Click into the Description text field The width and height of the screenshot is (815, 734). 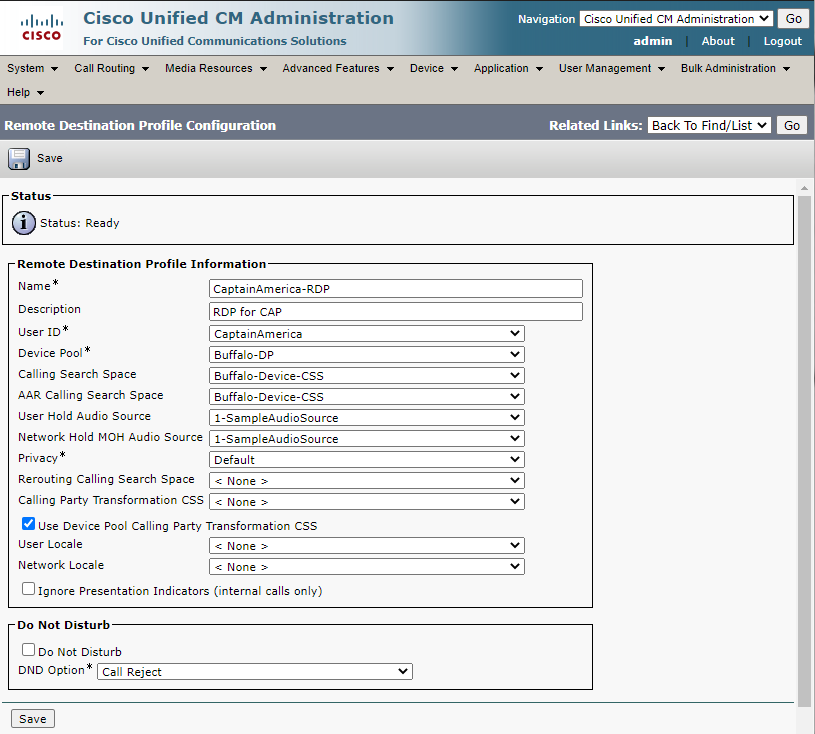pos(396,311)
